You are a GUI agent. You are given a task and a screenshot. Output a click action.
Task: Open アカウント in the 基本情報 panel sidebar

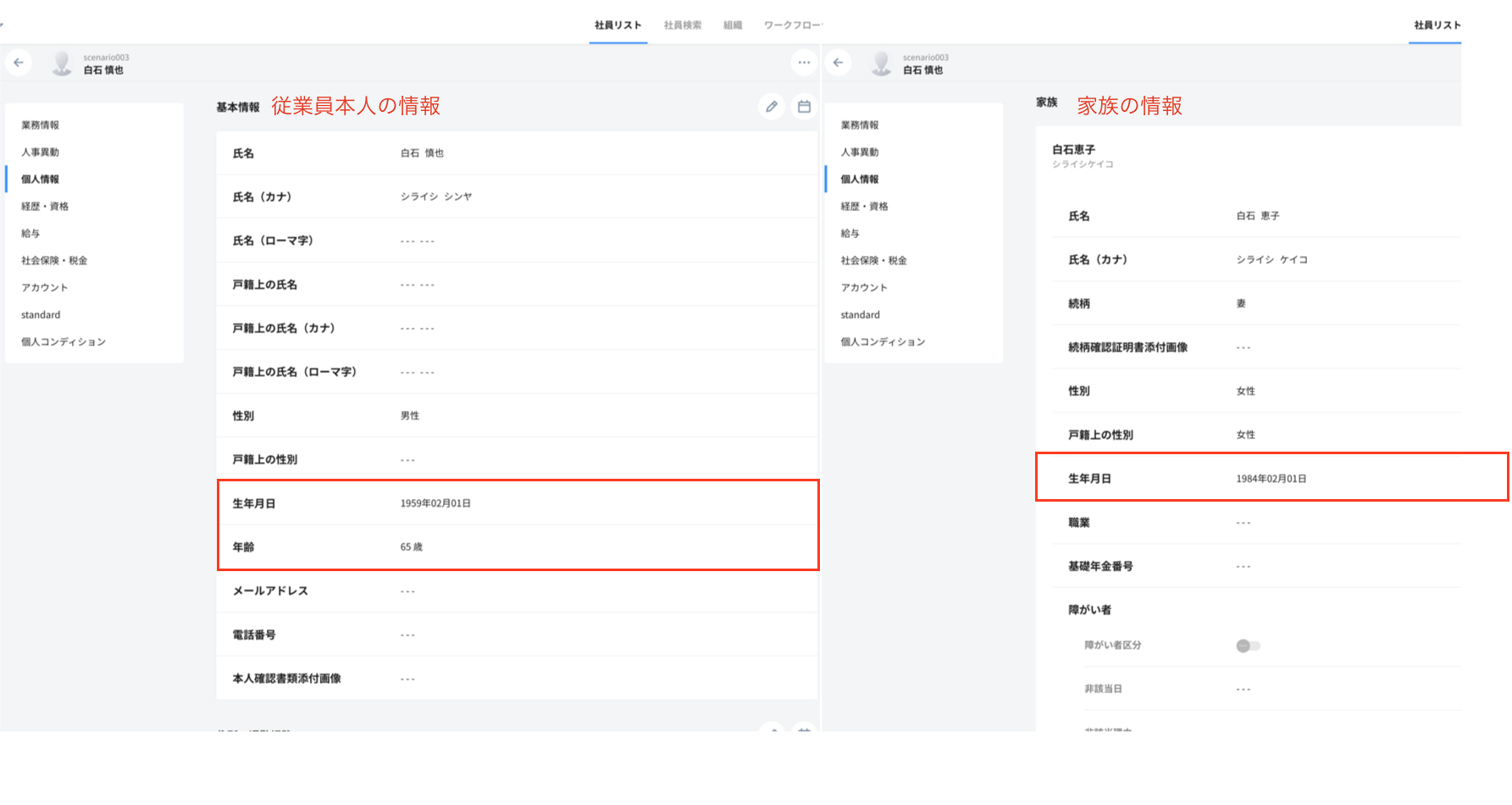44,288
